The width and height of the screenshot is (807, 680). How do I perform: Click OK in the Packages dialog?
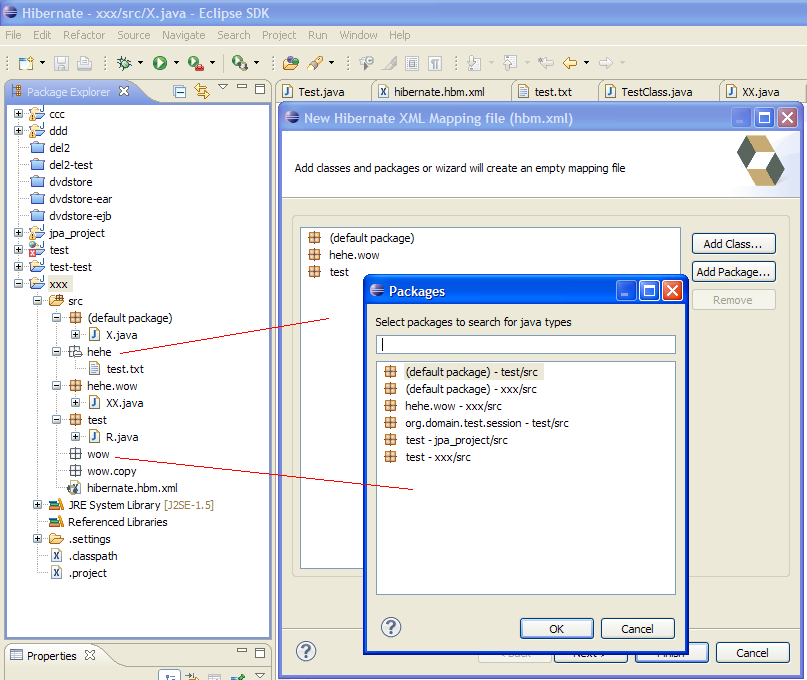pyautogui.click(x=556, y=629)
